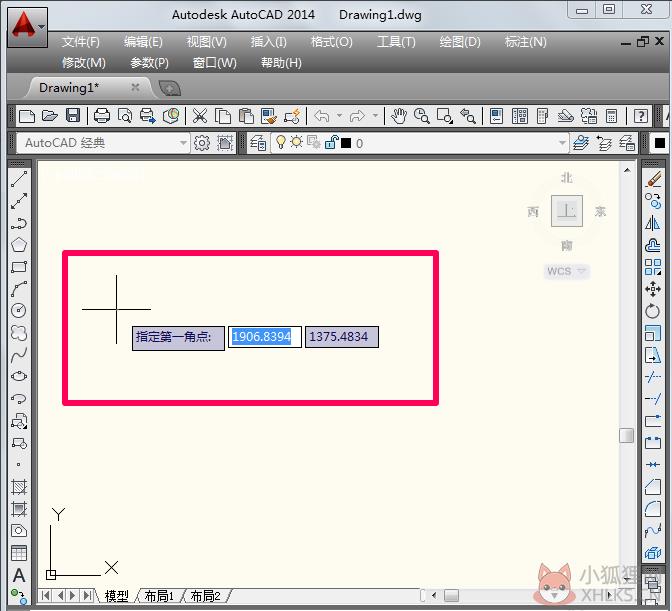
Task: Click the New drawing icon
Action: pos(27,116)
